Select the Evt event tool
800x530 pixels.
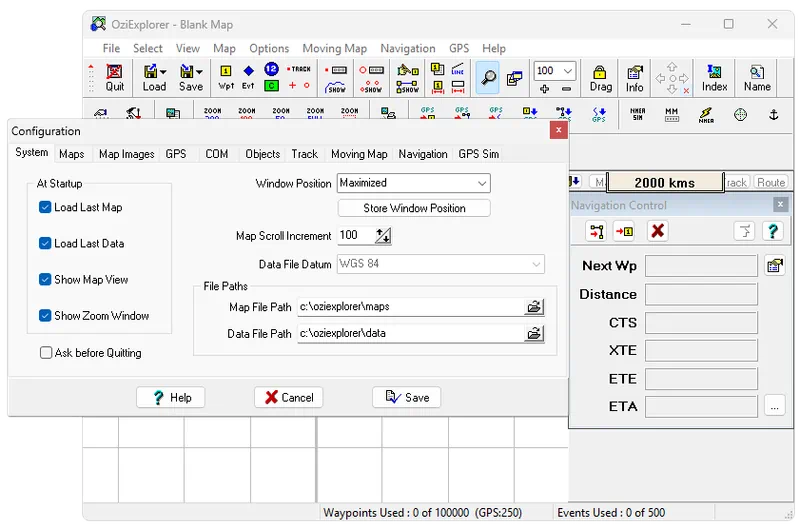point(248,78)
